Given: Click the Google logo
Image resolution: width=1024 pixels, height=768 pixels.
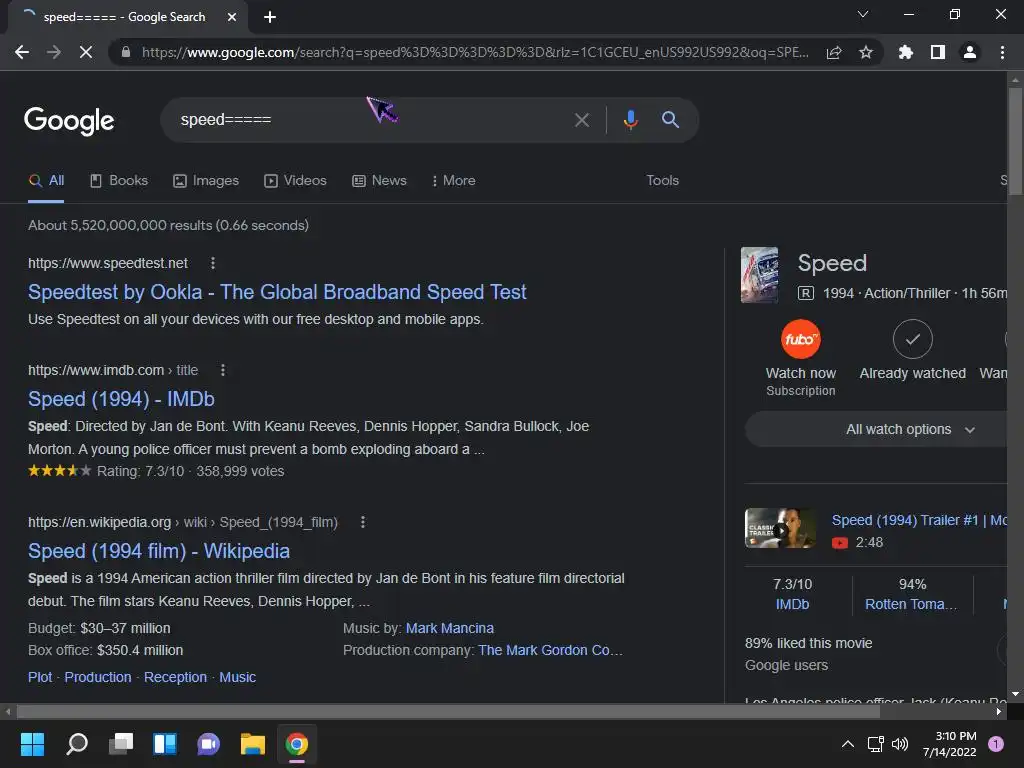Looking at the screenshot, I should (69, 121).
